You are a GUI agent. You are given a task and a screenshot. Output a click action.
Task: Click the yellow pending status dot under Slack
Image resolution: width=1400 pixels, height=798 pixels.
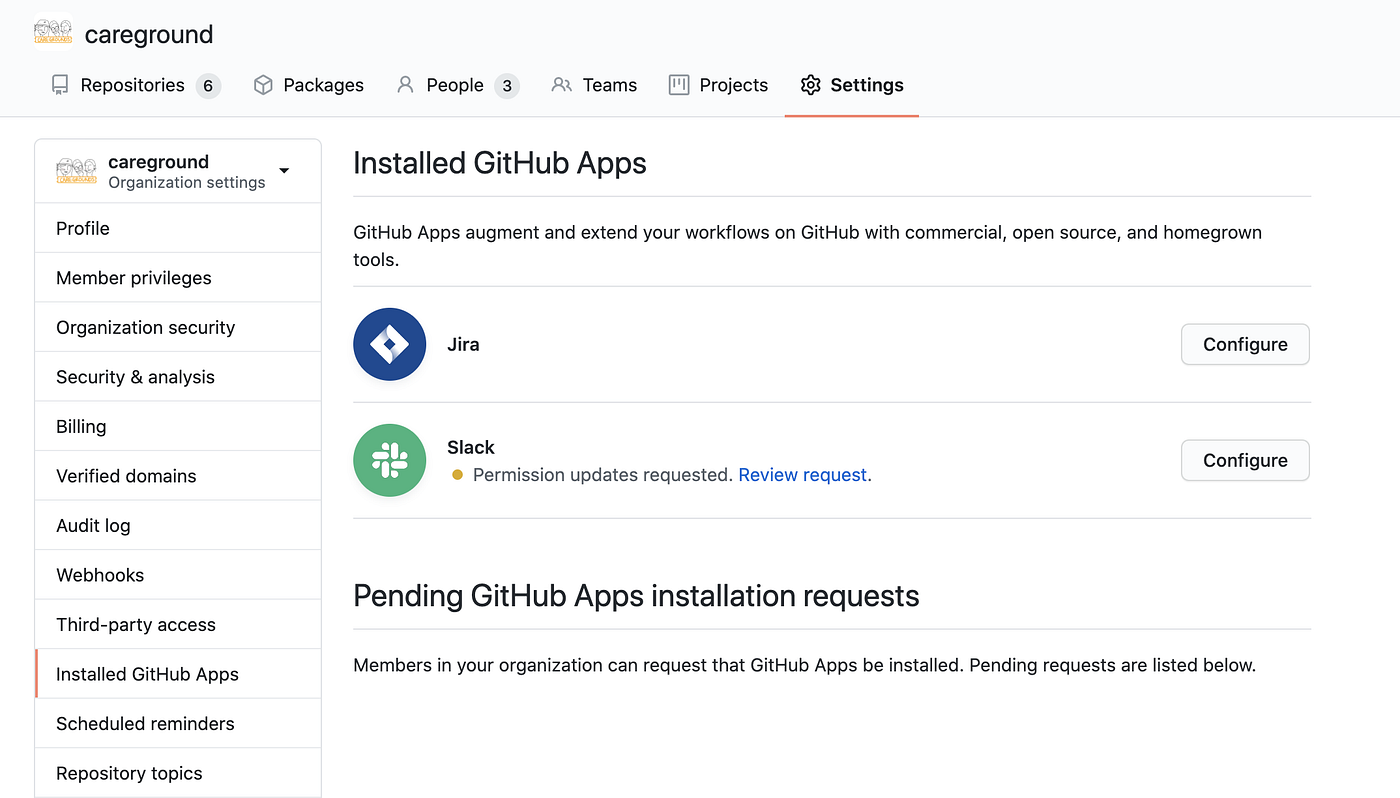pos(457,475)
